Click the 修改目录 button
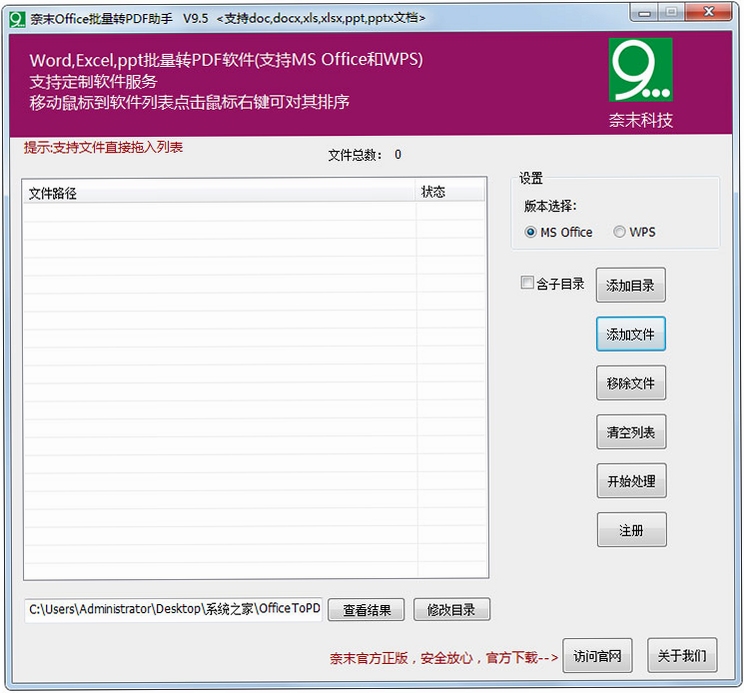This screenshot has width=744, height=693. click(452, 610)
